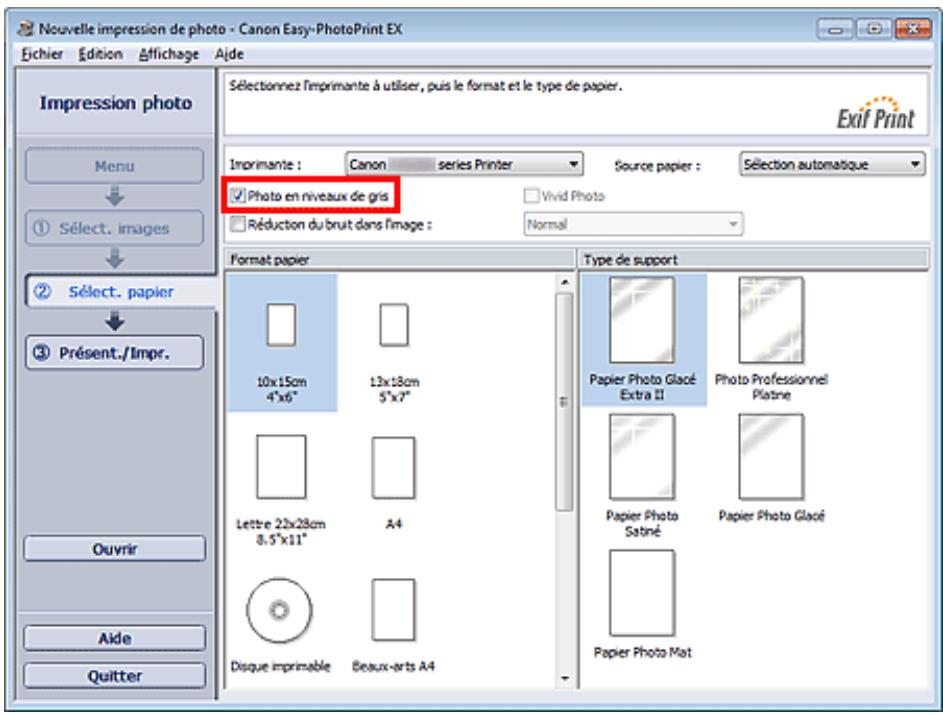Uncheck Photo en niveaux de gris
Screen dimensions: 943x715
[238, 195]
